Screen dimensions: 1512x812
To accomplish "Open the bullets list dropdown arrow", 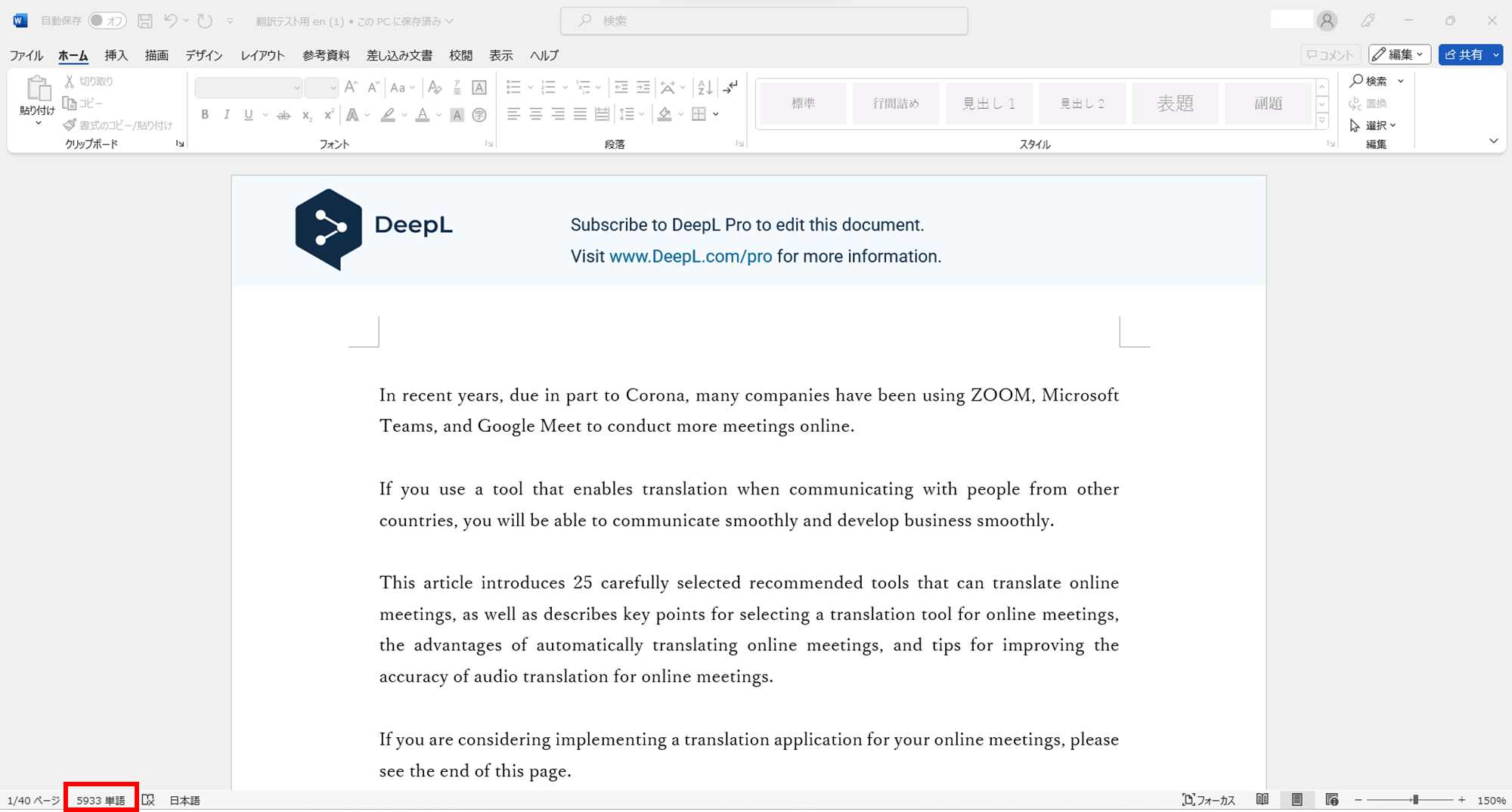I will click(531, 88).
